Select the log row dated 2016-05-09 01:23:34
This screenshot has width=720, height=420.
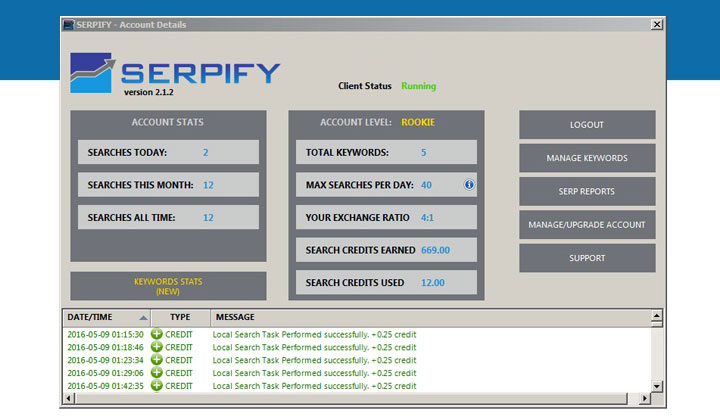357,360
